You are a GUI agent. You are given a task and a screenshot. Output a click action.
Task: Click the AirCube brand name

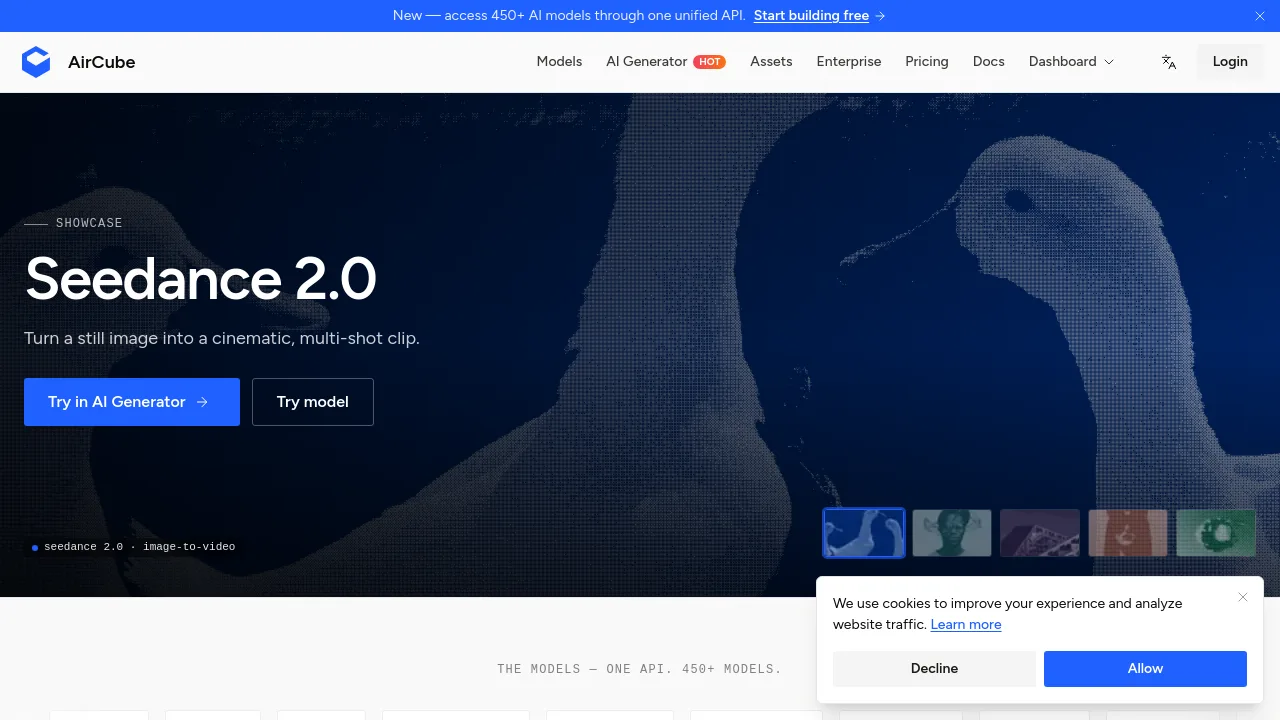point(102,62)
